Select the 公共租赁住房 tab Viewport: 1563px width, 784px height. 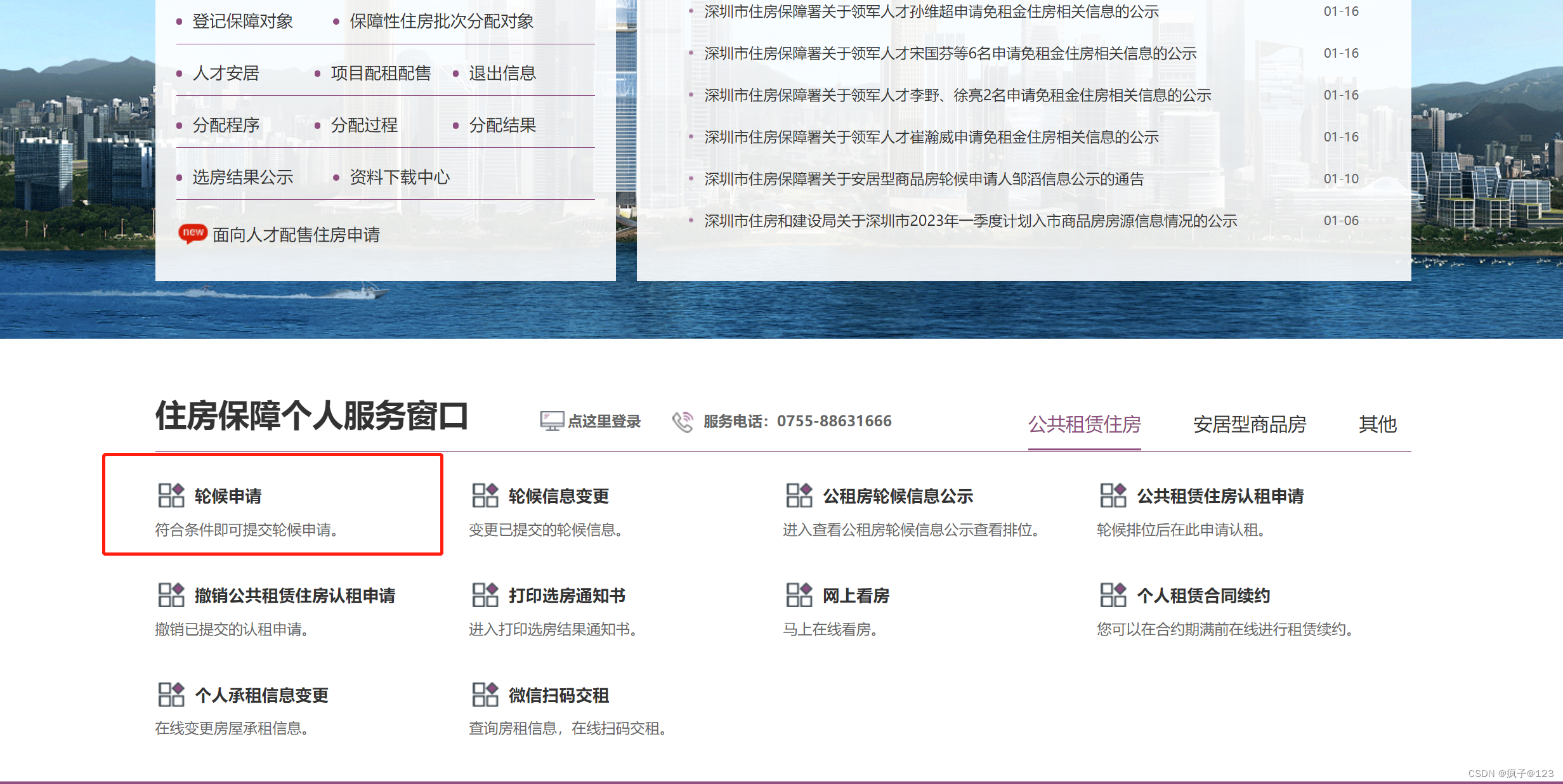tap(1084, 424)
